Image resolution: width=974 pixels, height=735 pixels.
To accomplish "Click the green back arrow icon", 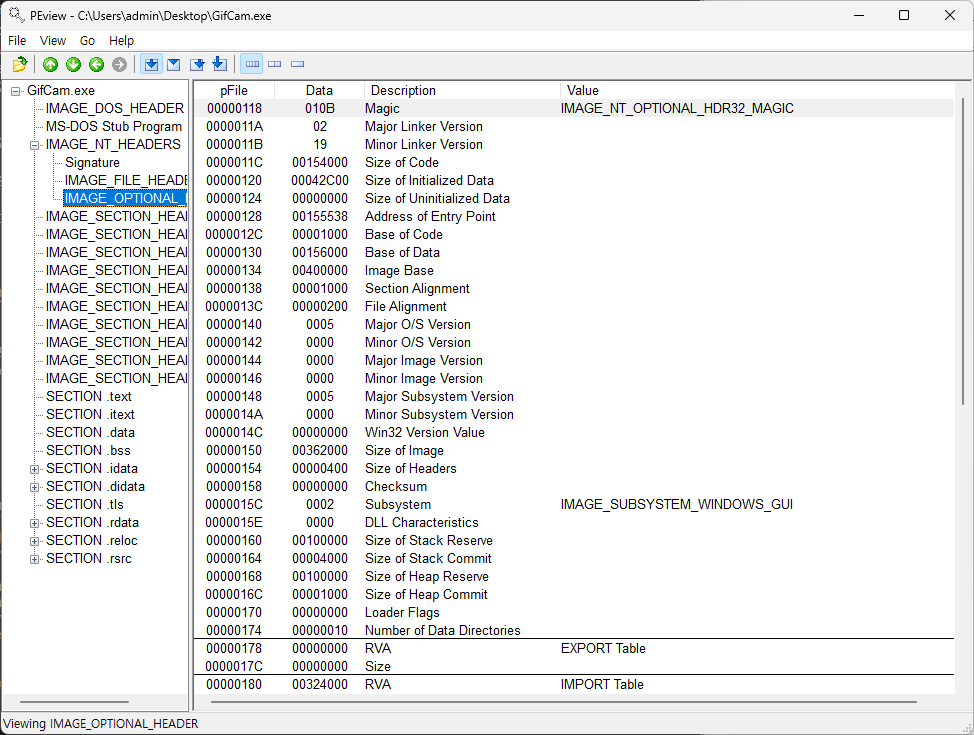I will [x=96, y=65].
